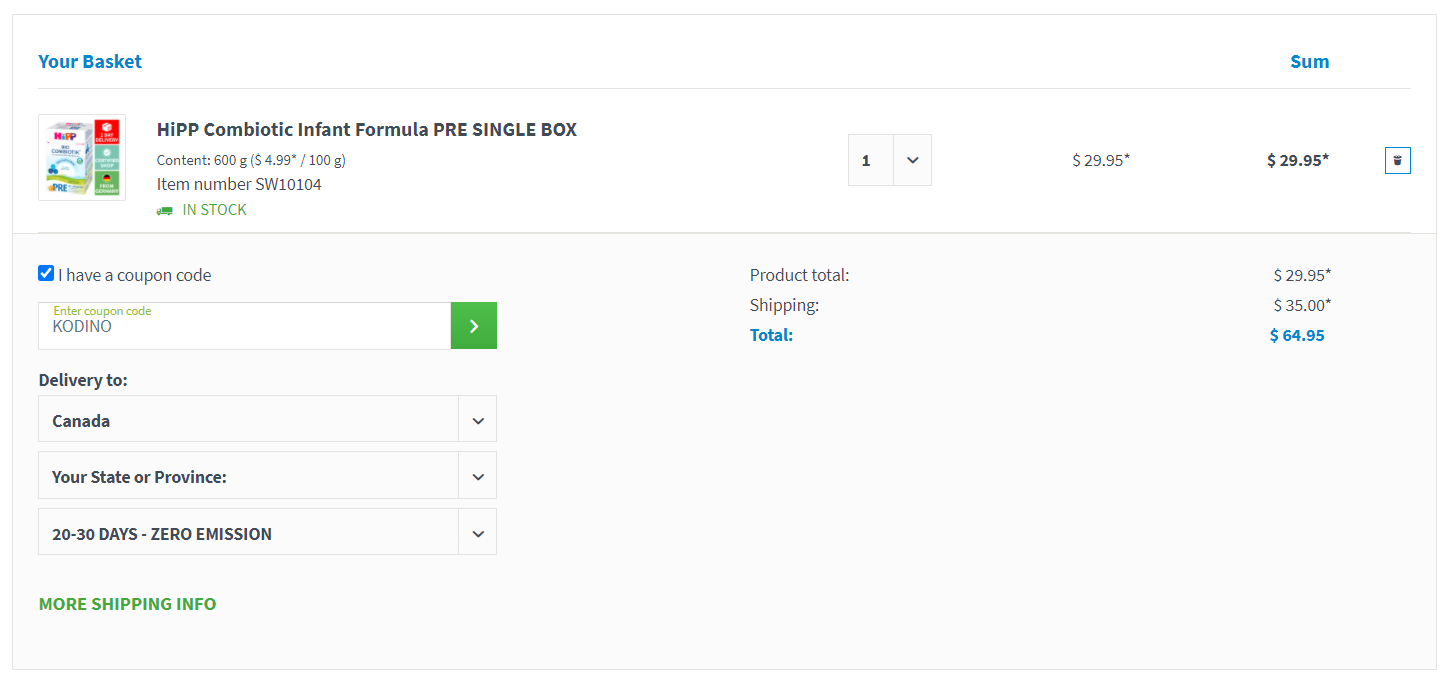Open HiPP Combiotic Infant Formula product title

(367, 129)
